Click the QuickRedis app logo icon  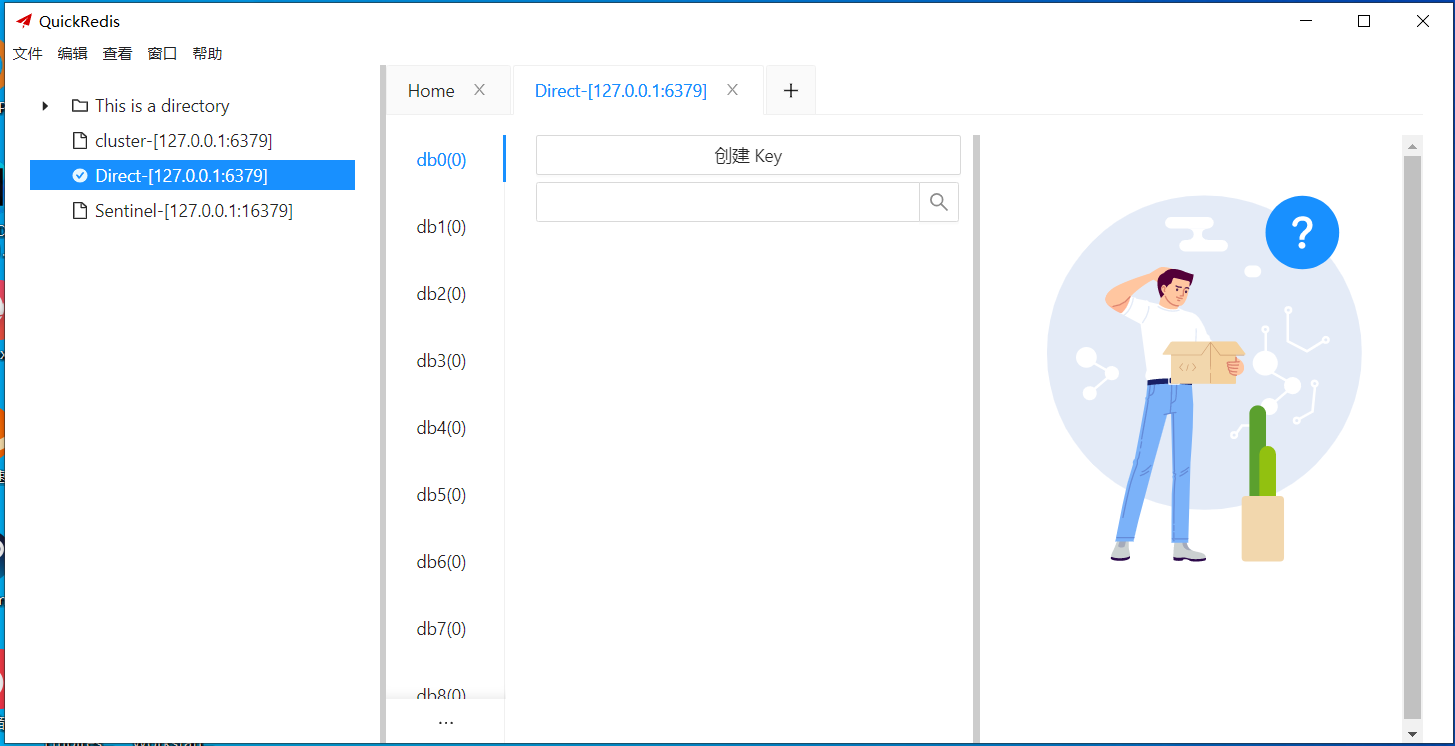click(24, 21)
